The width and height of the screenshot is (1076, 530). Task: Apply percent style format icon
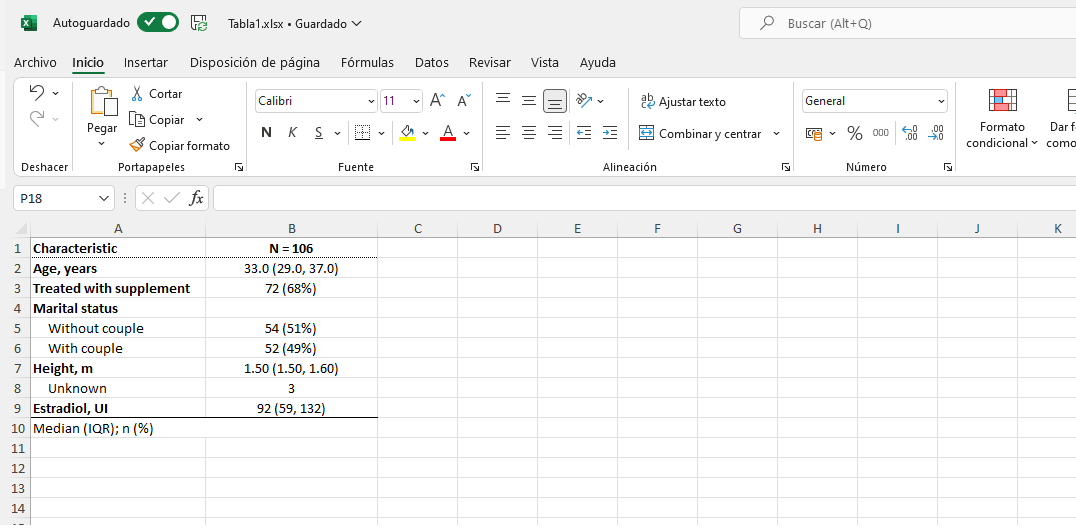point(854,133)
